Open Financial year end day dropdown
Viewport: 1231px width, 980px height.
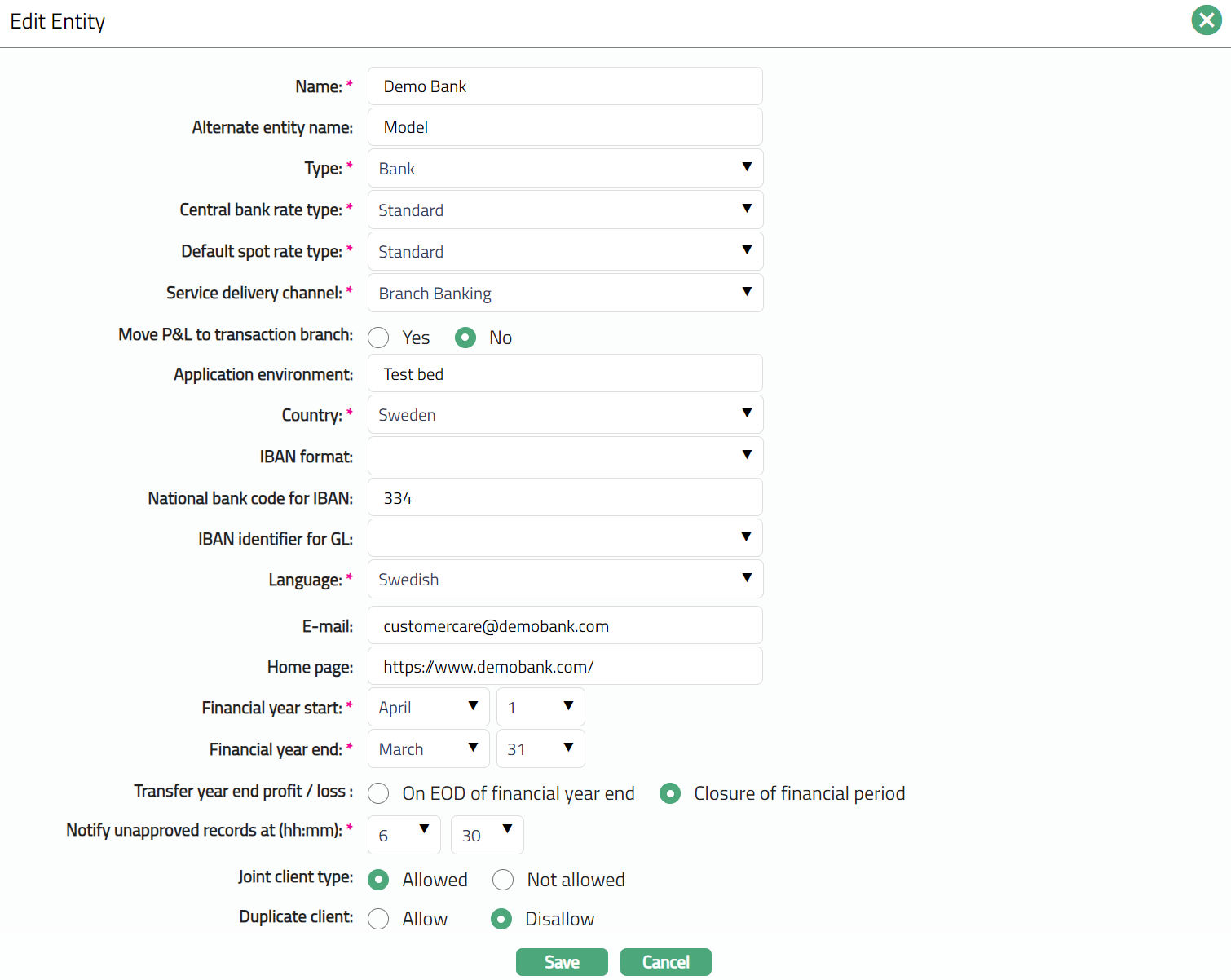[x=540, y=749]
